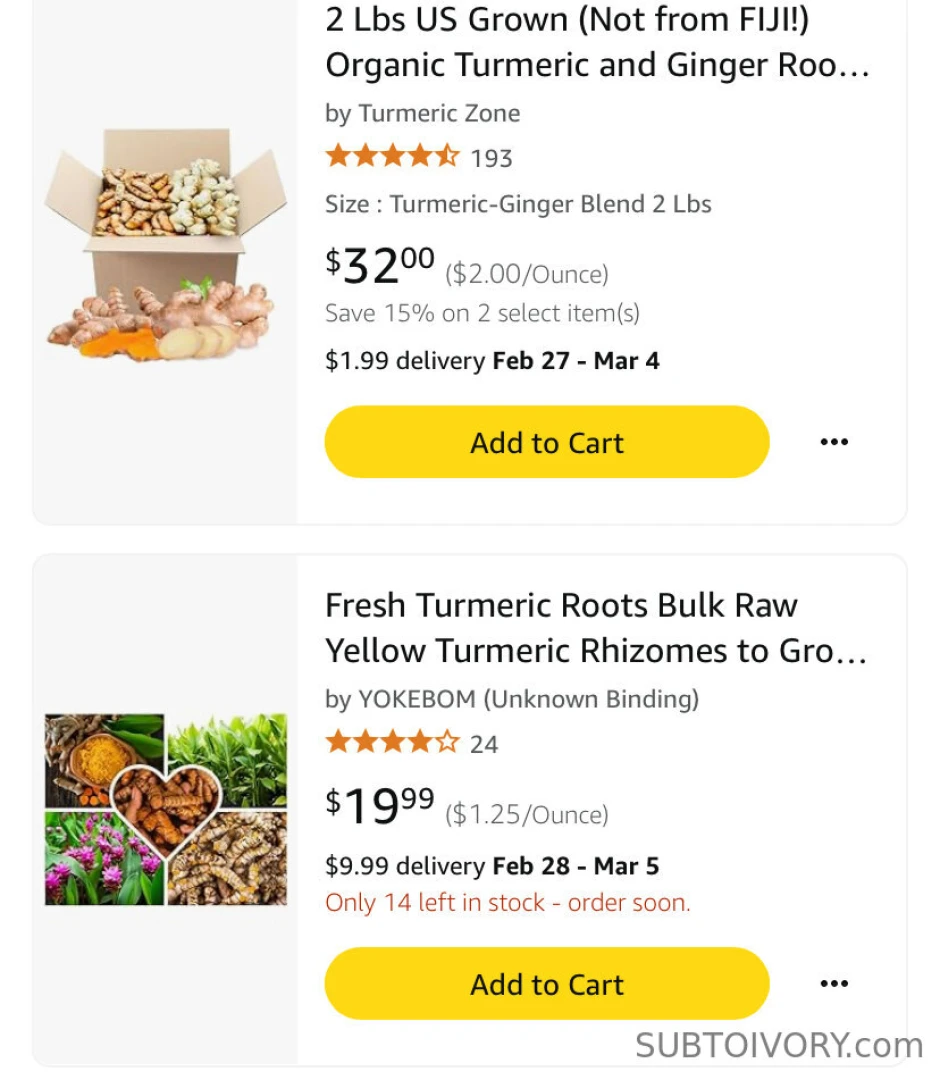Open the 193 reviews count

click(x=491, y=158)
